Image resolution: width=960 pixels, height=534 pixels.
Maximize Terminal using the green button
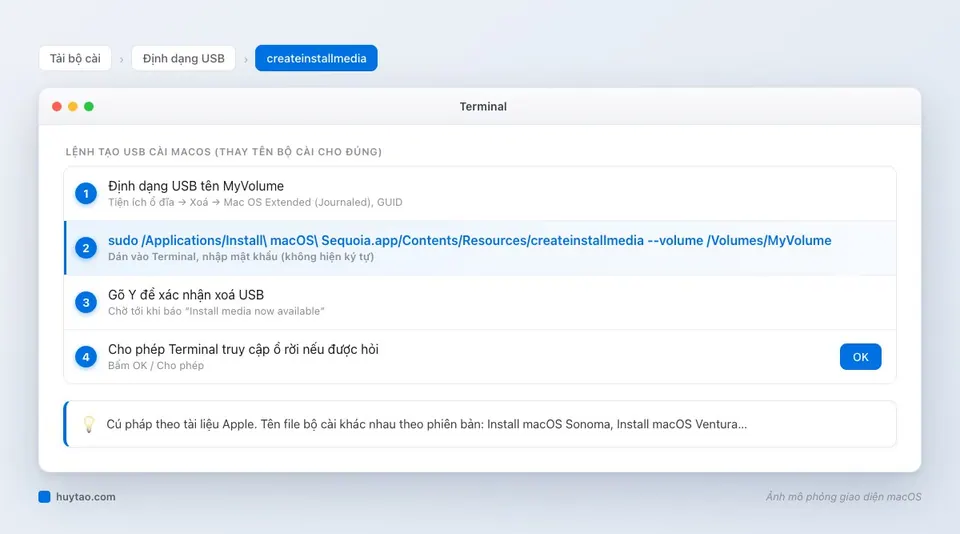tap(89, 107)
